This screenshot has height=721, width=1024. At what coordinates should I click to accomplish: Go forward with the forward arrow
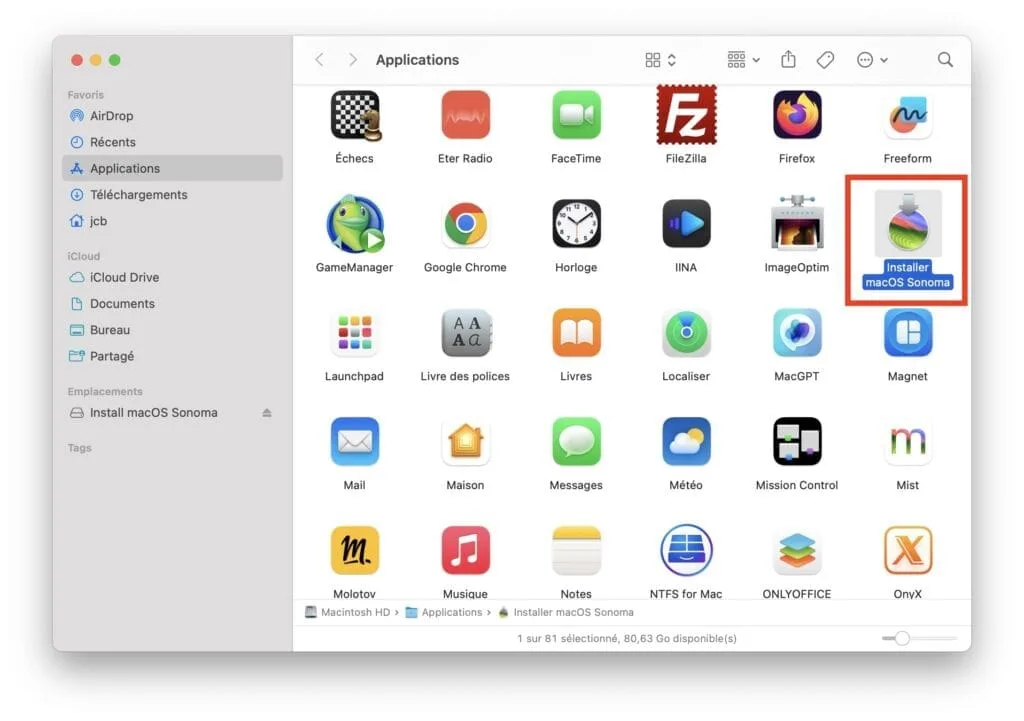(353, 60)
